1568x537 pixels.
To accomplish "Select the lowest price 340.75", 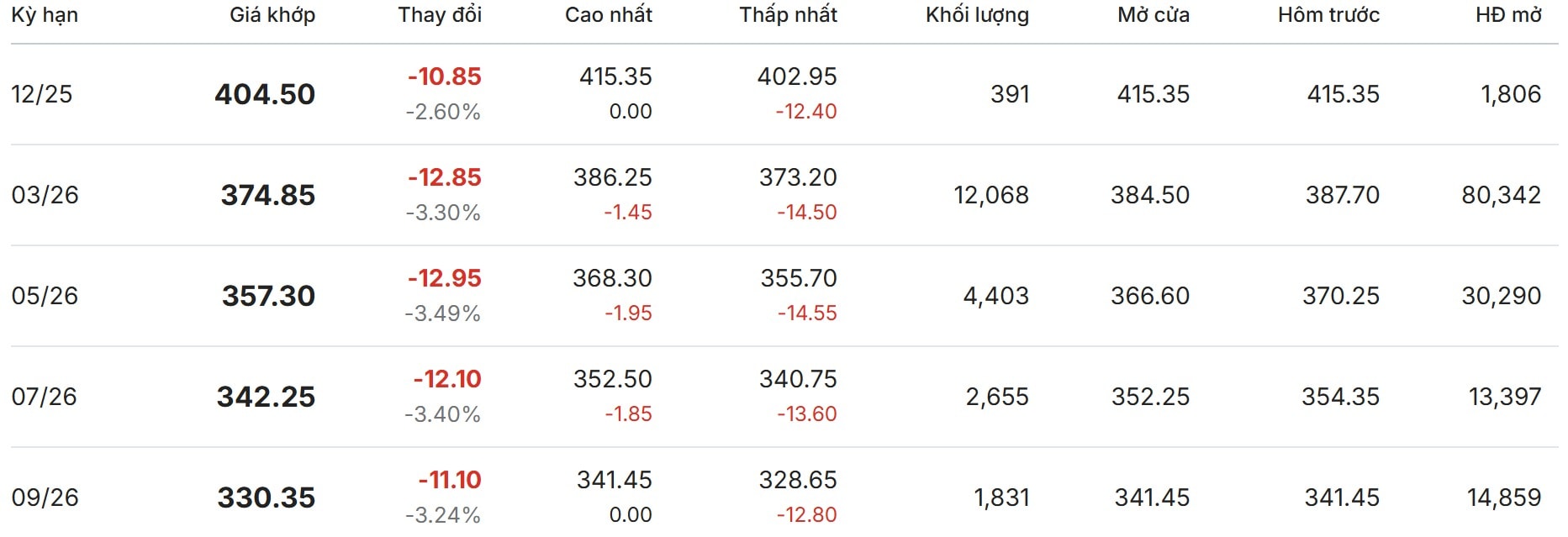I will pyautogui.click(x=798, y=379).
